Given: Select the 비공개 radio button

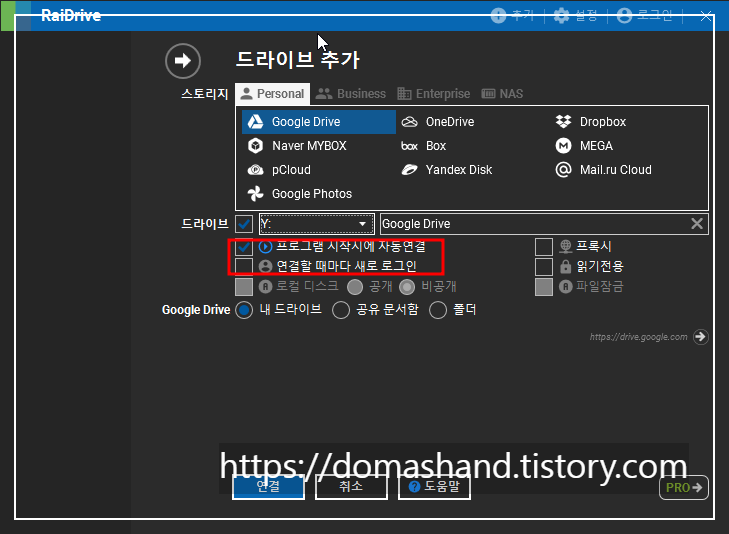Looking at the screenshot, I should 407,287.
